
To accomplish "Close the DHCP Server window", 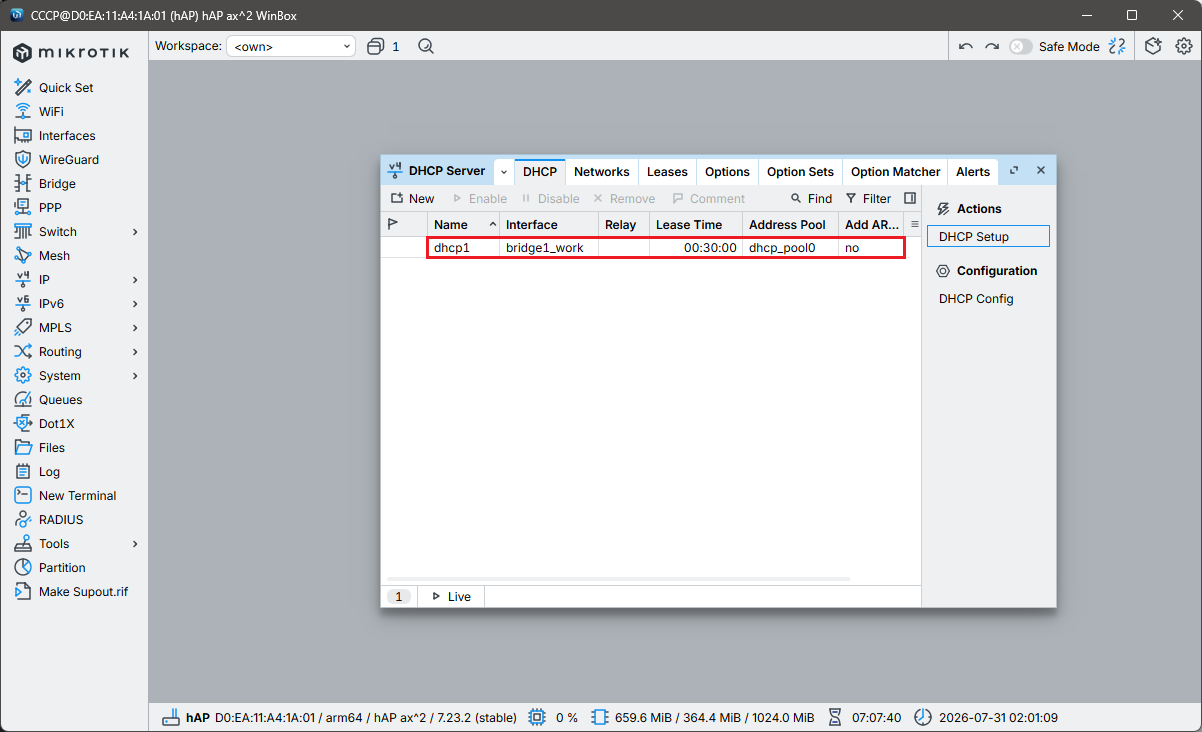I will (1040, 171).
